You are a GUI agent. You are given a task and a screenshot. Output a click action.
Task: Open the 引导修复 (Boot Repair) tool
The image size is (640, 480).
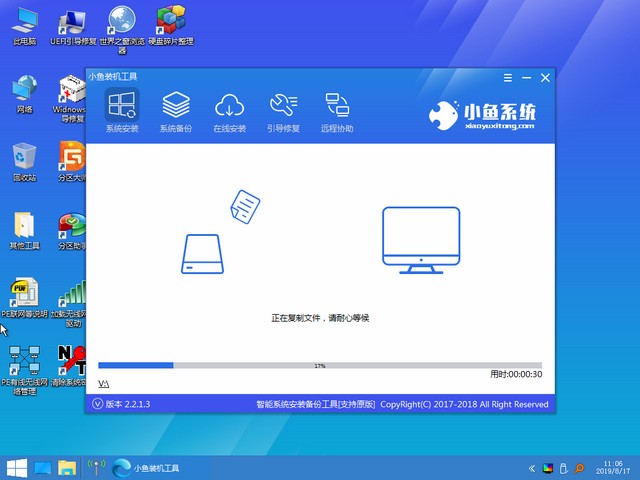(x=283, y=108)
